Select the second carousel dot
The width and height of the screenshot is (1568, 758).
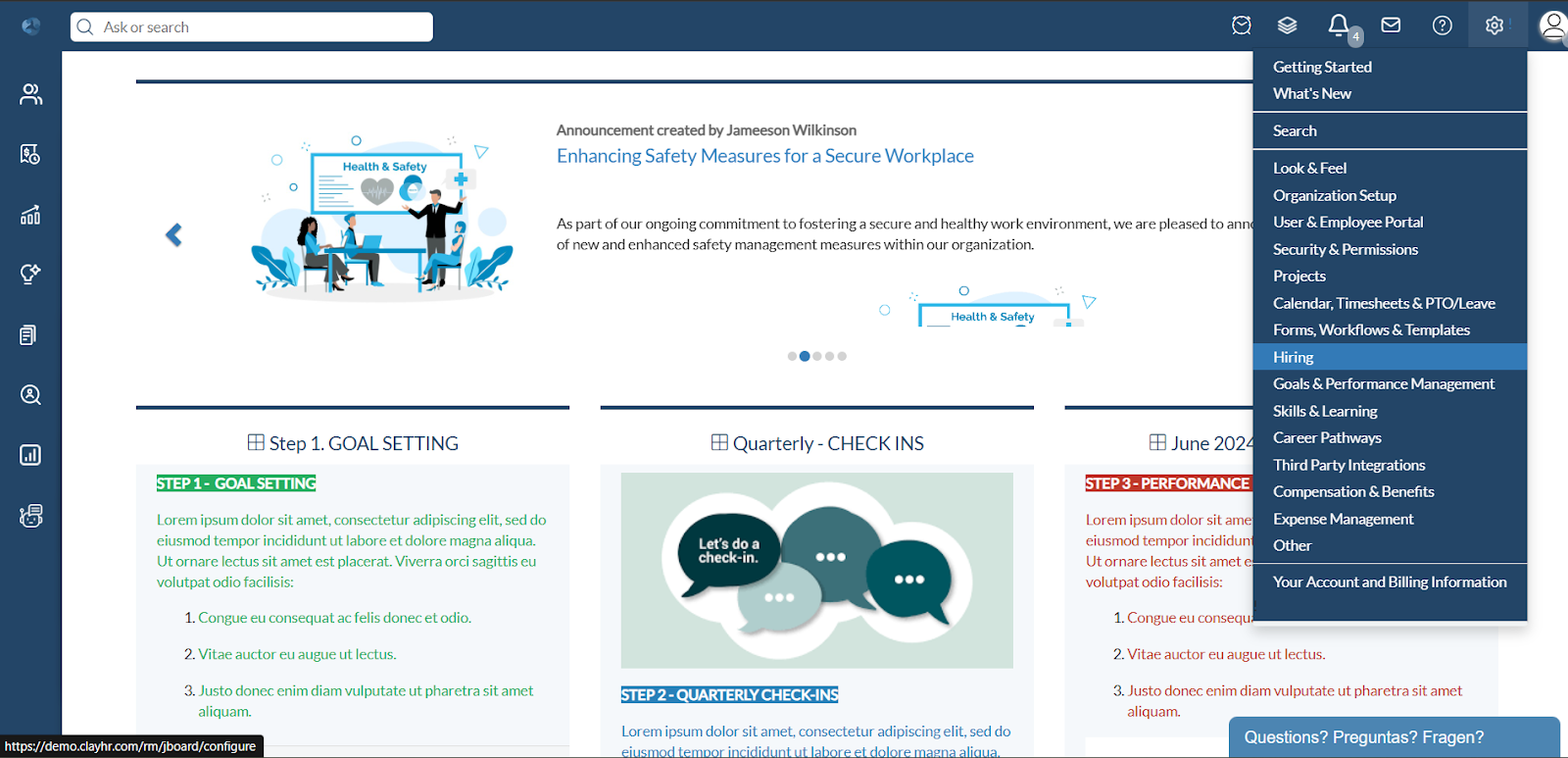click(x=805, y=356)
